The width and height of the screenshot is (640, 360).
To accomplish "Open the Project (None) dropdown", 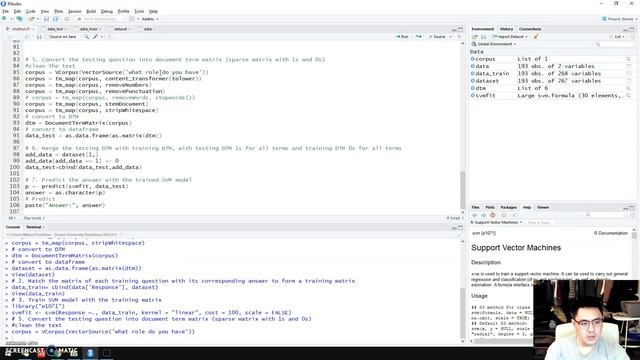I will point(619,19).
